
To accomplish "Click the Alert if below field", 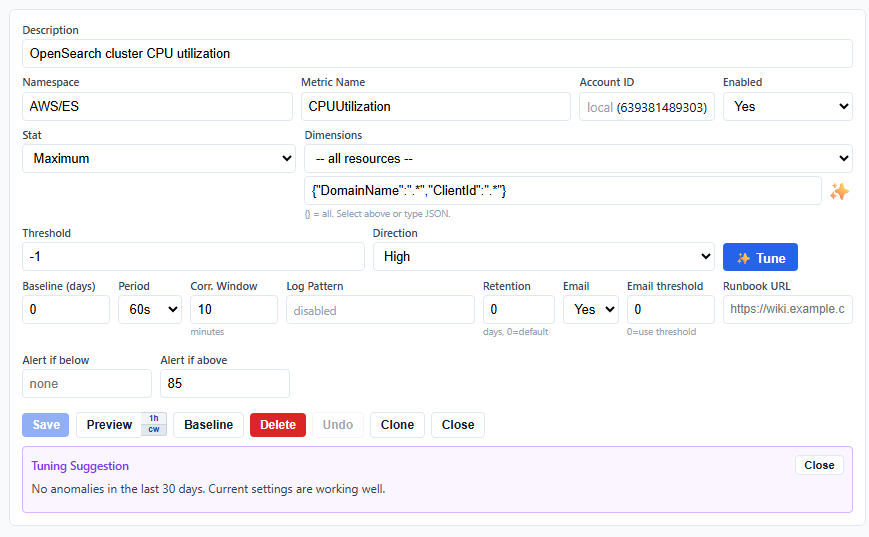I will pos(87,383).
